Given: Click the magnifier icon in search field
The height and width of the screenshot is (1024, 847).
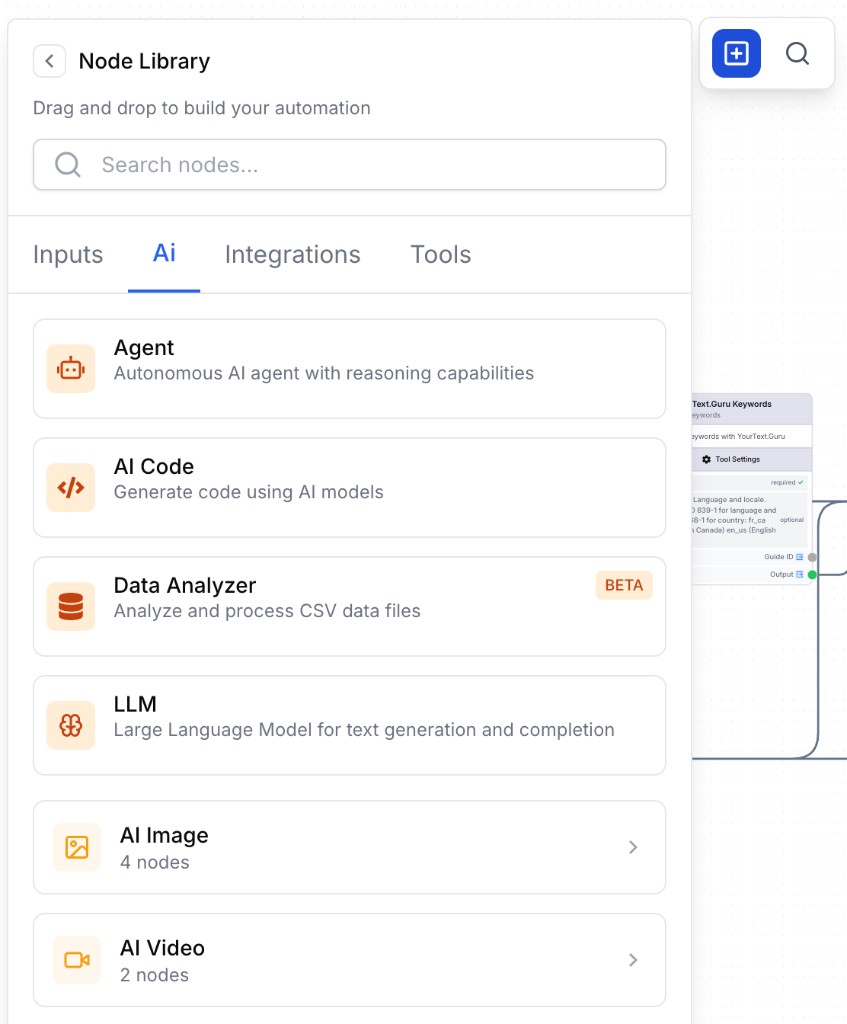Looking at the screenshot, I should coord(68,165).
